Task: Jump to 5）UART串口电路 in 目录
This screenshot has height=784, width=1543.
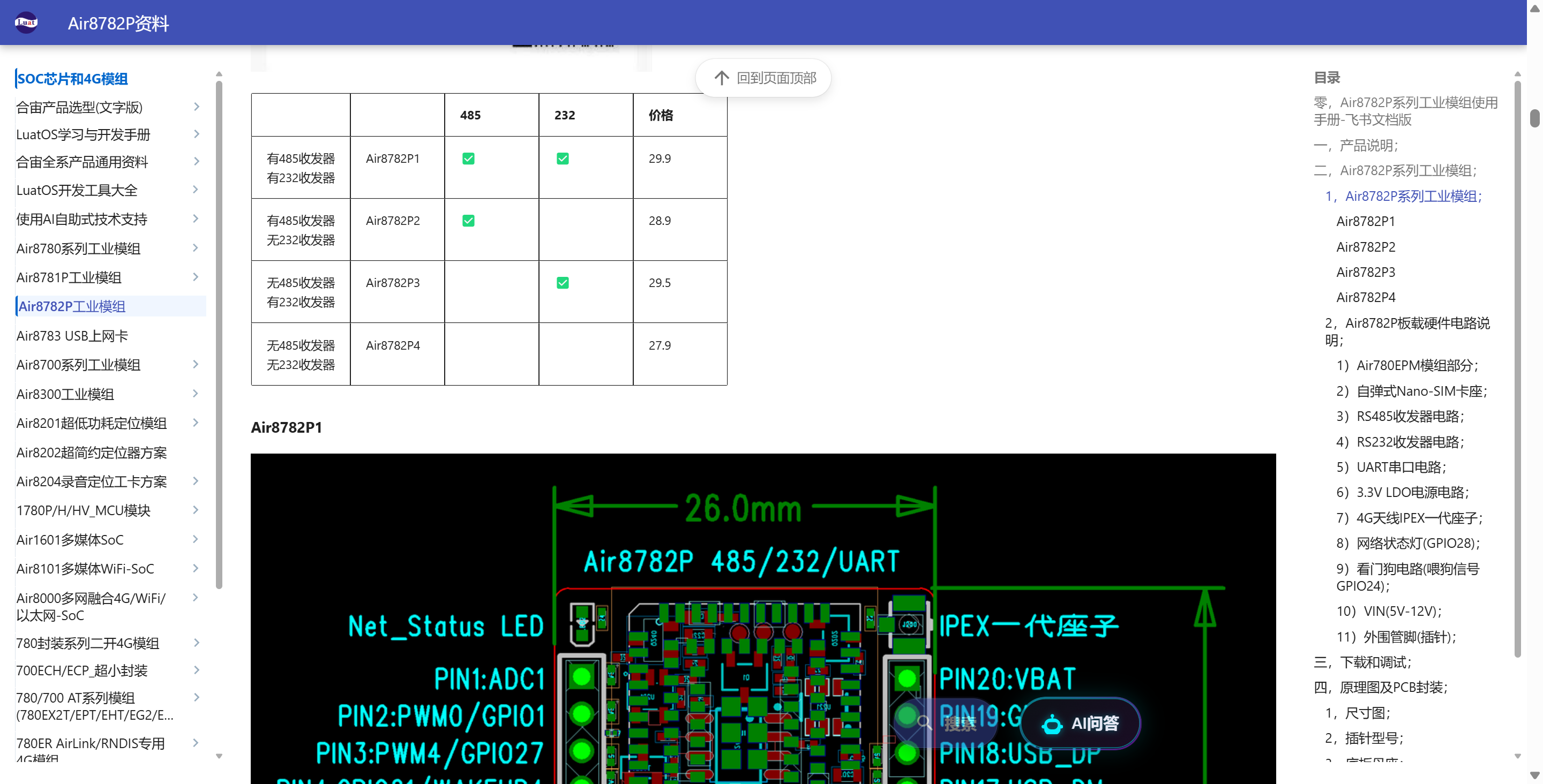Action: click(x=1391, y=467)
